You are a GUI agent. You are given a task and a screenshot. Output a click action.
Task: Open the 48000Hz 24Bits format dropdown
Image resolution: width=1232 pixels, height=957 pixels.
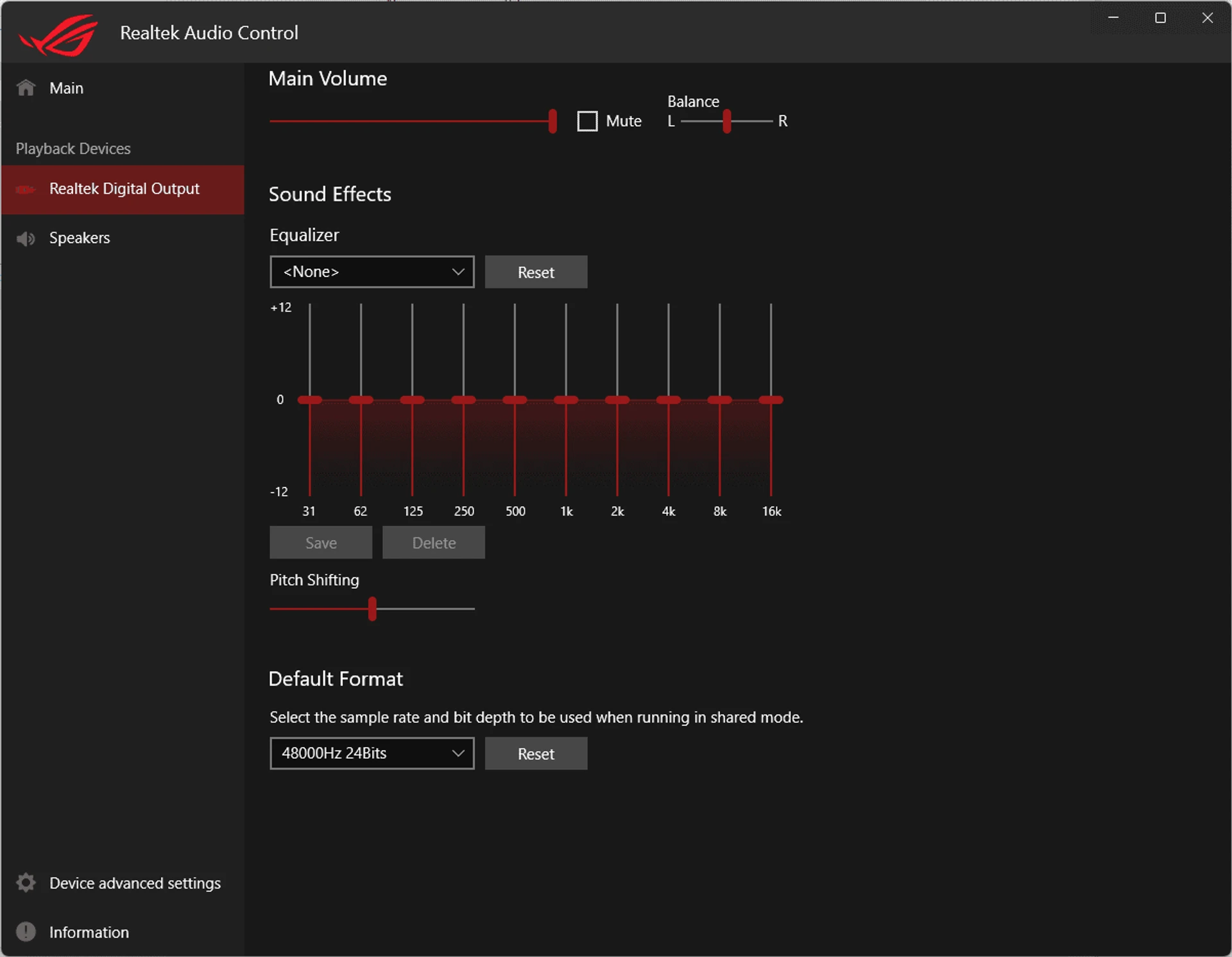pyautogui.click(x=372, y=753)
